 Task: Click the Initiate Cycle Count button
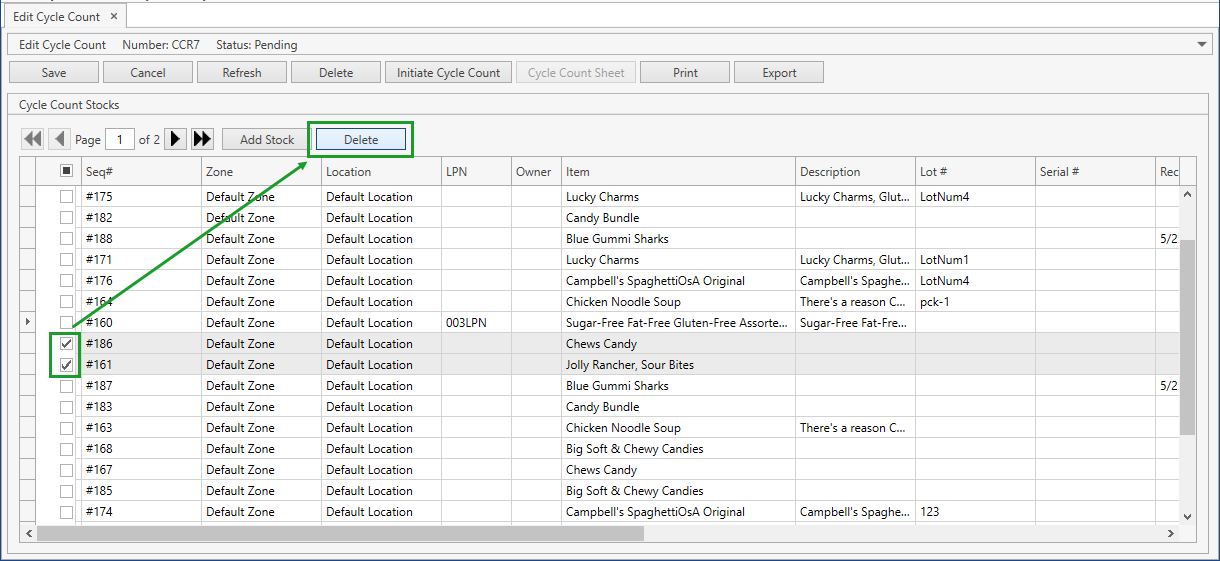click(448, 73)
